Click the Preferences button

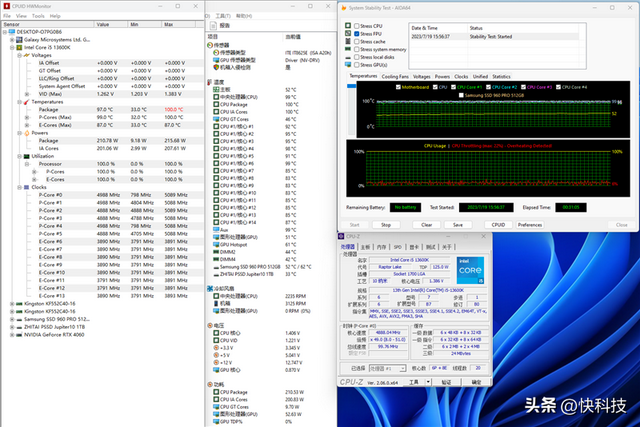529,224
